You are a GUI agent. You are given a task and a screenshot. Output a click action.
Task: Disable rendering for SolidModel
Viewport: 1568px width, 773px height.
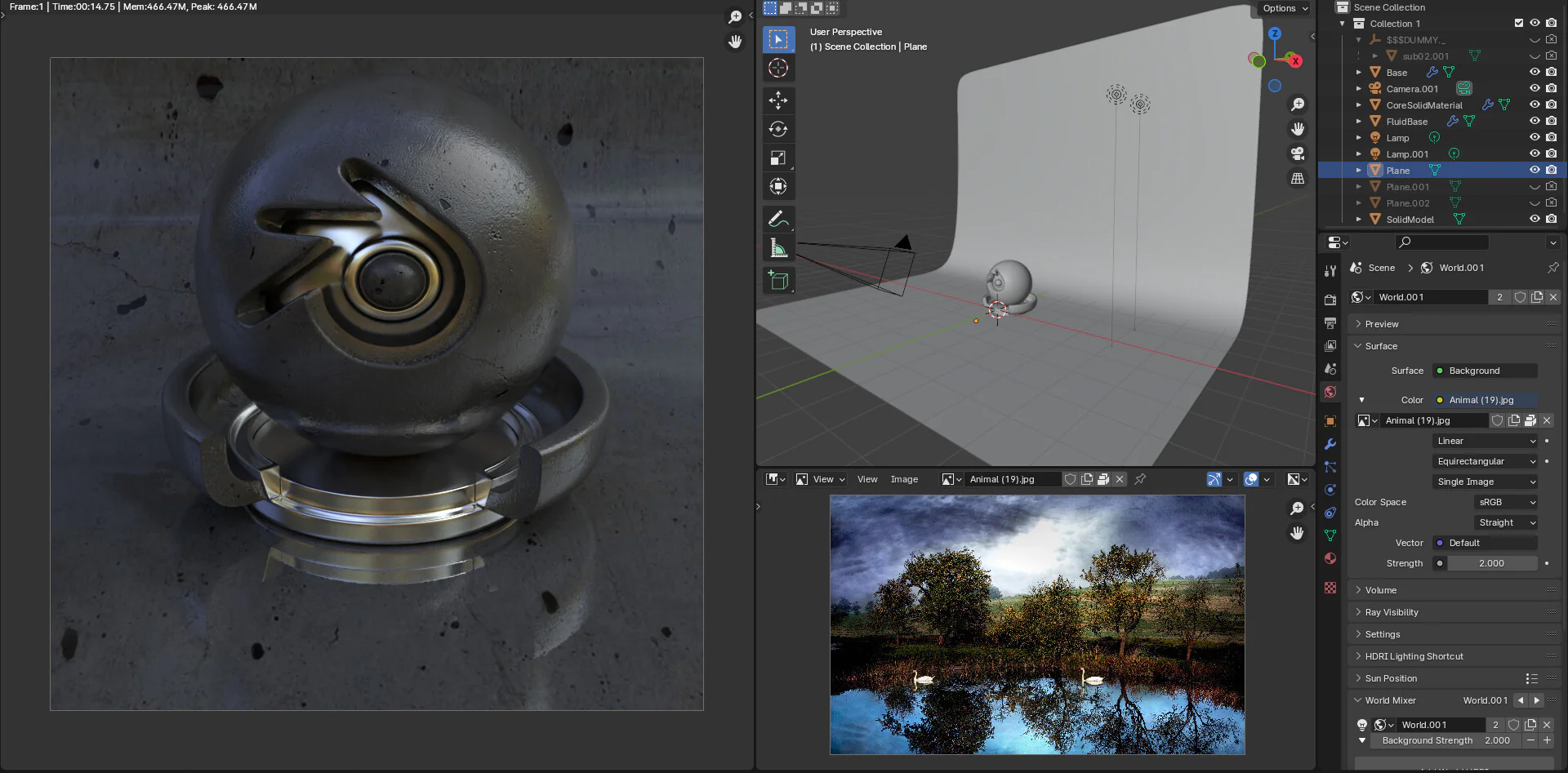point(1551,219)
